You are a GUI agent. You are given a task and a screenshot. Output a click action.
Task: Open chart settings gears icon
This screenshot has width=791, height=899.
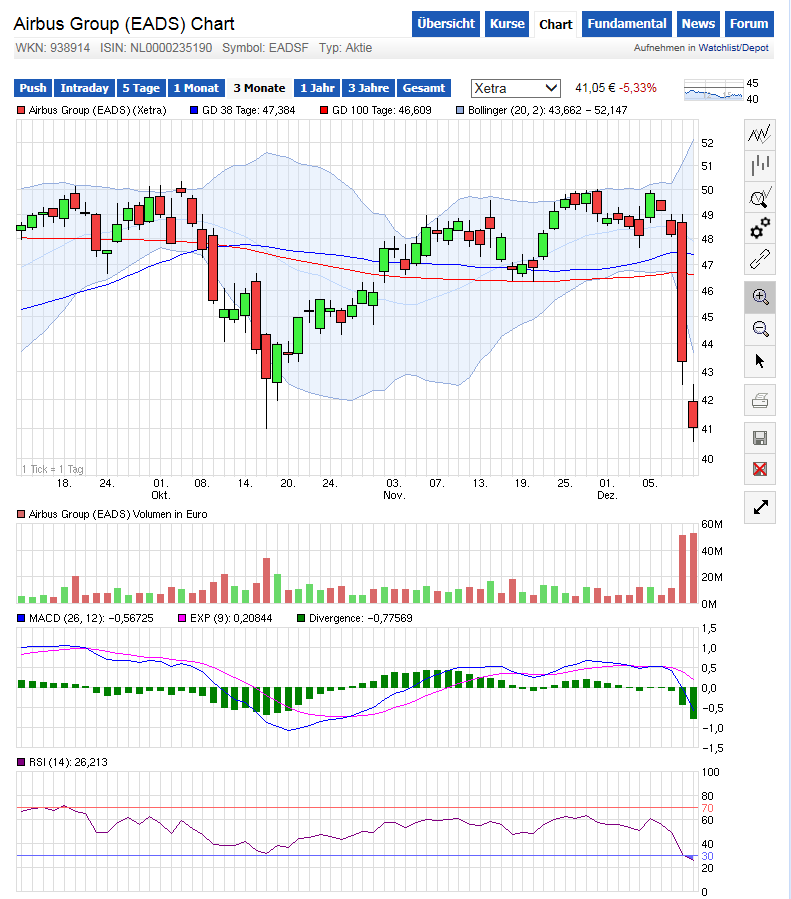tap(759, 228)
